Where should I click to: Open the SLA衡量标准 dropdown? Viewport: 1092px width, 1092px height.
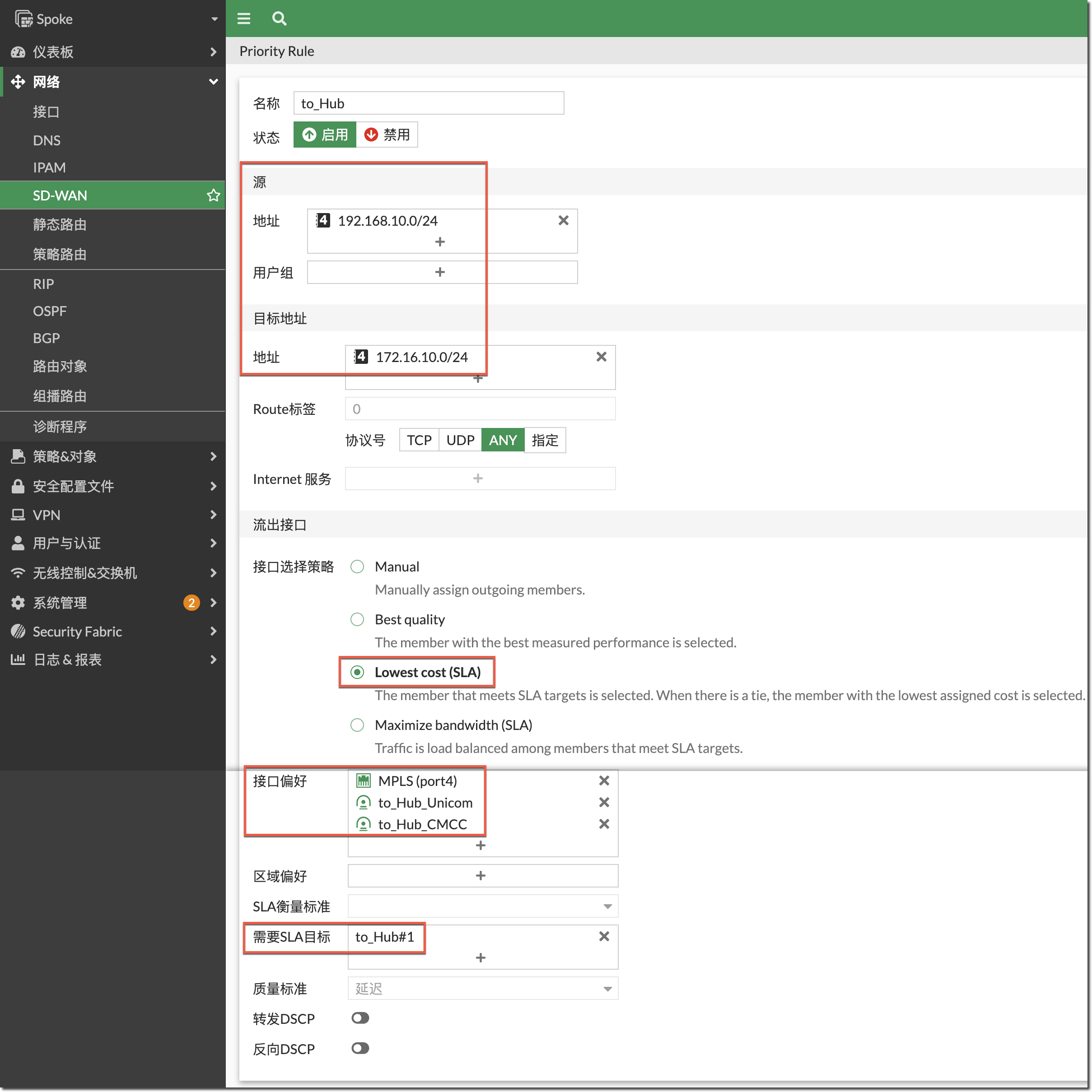[x=482, y=906]
